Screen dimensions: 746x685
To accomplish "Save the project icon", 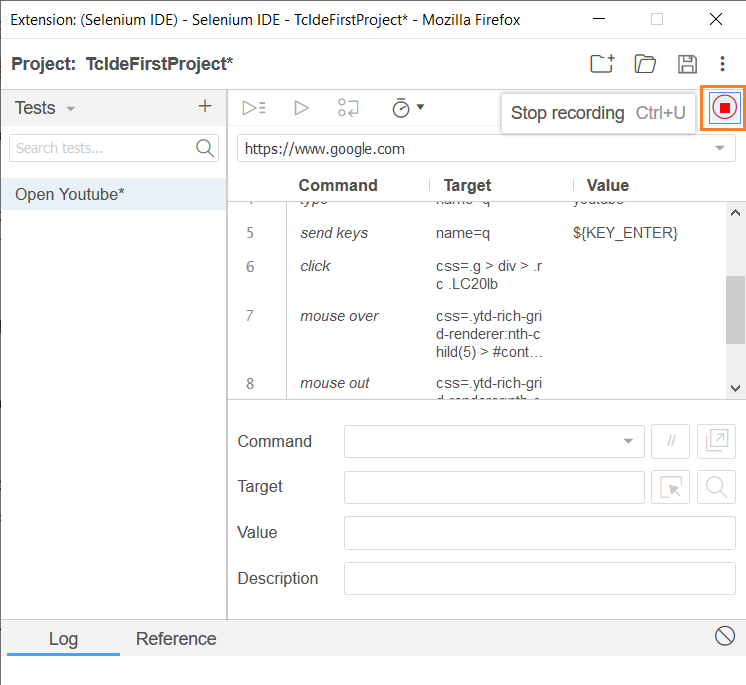I will coord(687,64).
